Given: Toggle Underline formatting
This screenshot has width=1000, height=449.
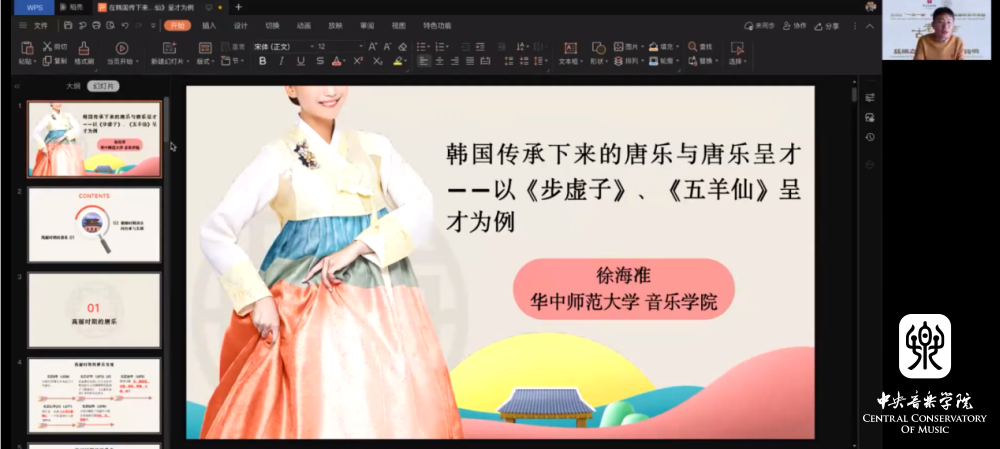Looking at the screenshot, I should point(300,61).
